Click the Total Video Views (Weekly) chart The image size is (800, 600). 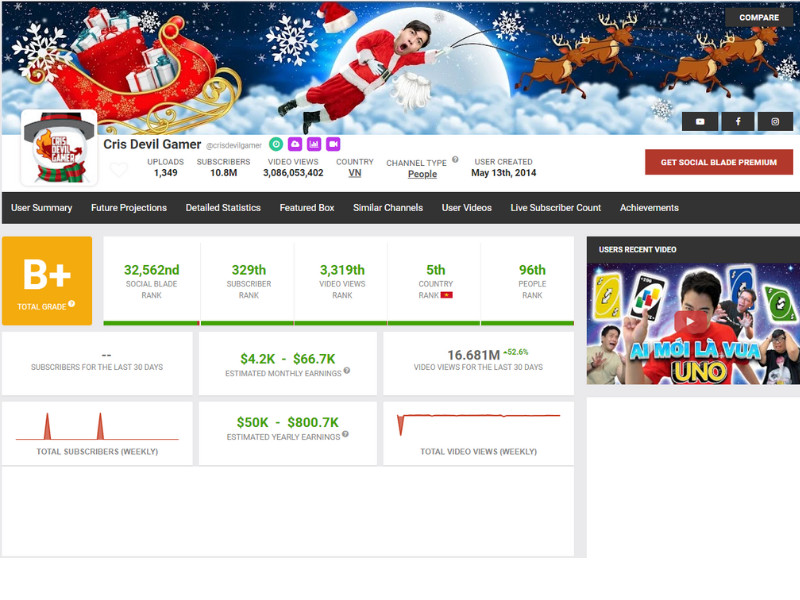(x=479, y=424)
